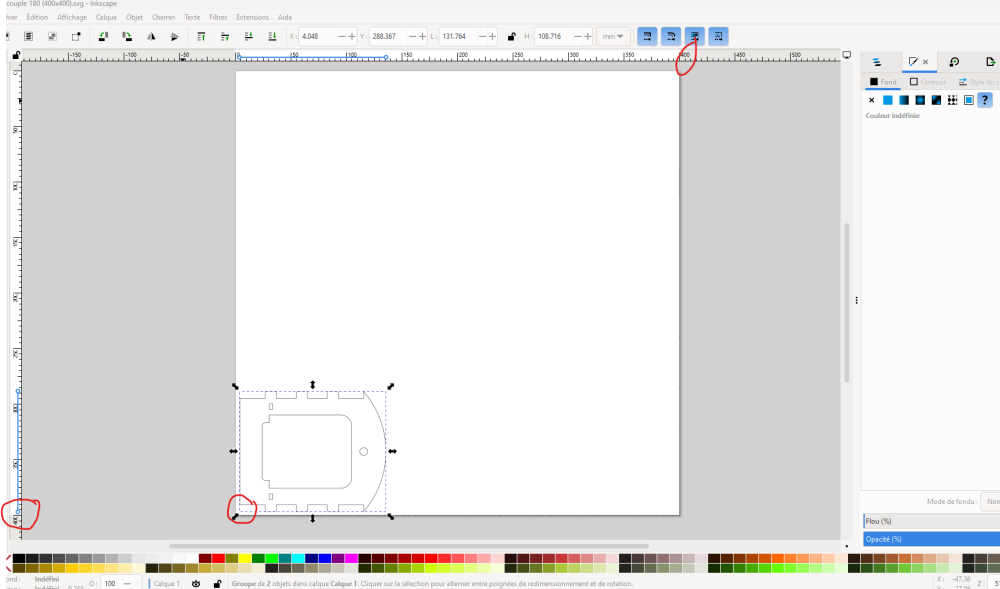Choose radial gradient fill icon
The image size is (1000, 589).
point(920,100)
